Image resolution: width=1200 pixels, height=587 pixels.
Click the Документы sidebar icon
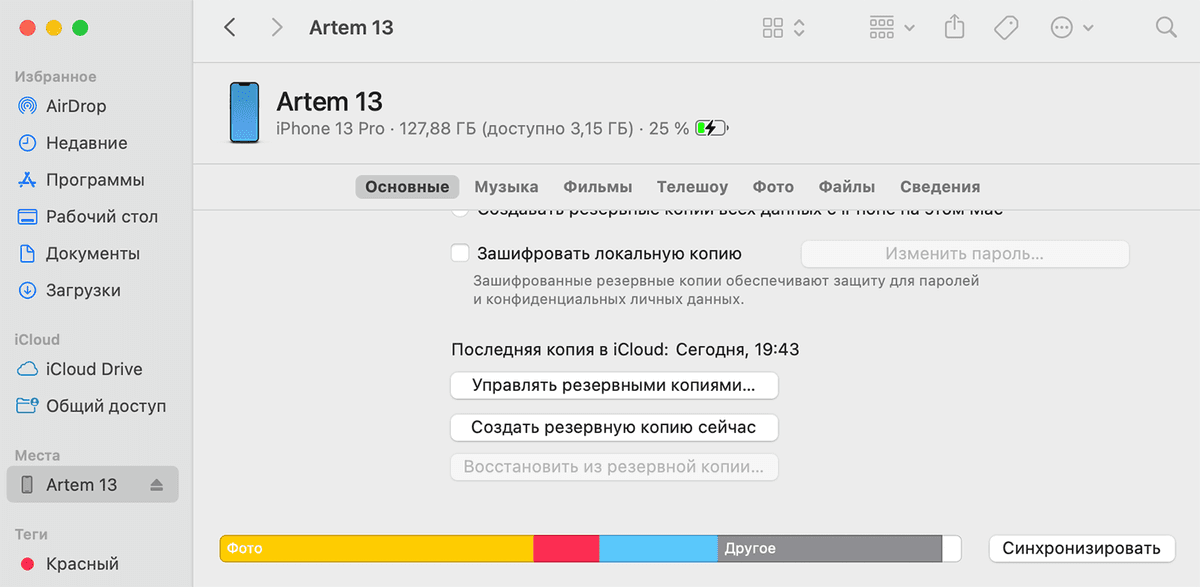pyautogui.click(x=27, y=254)
